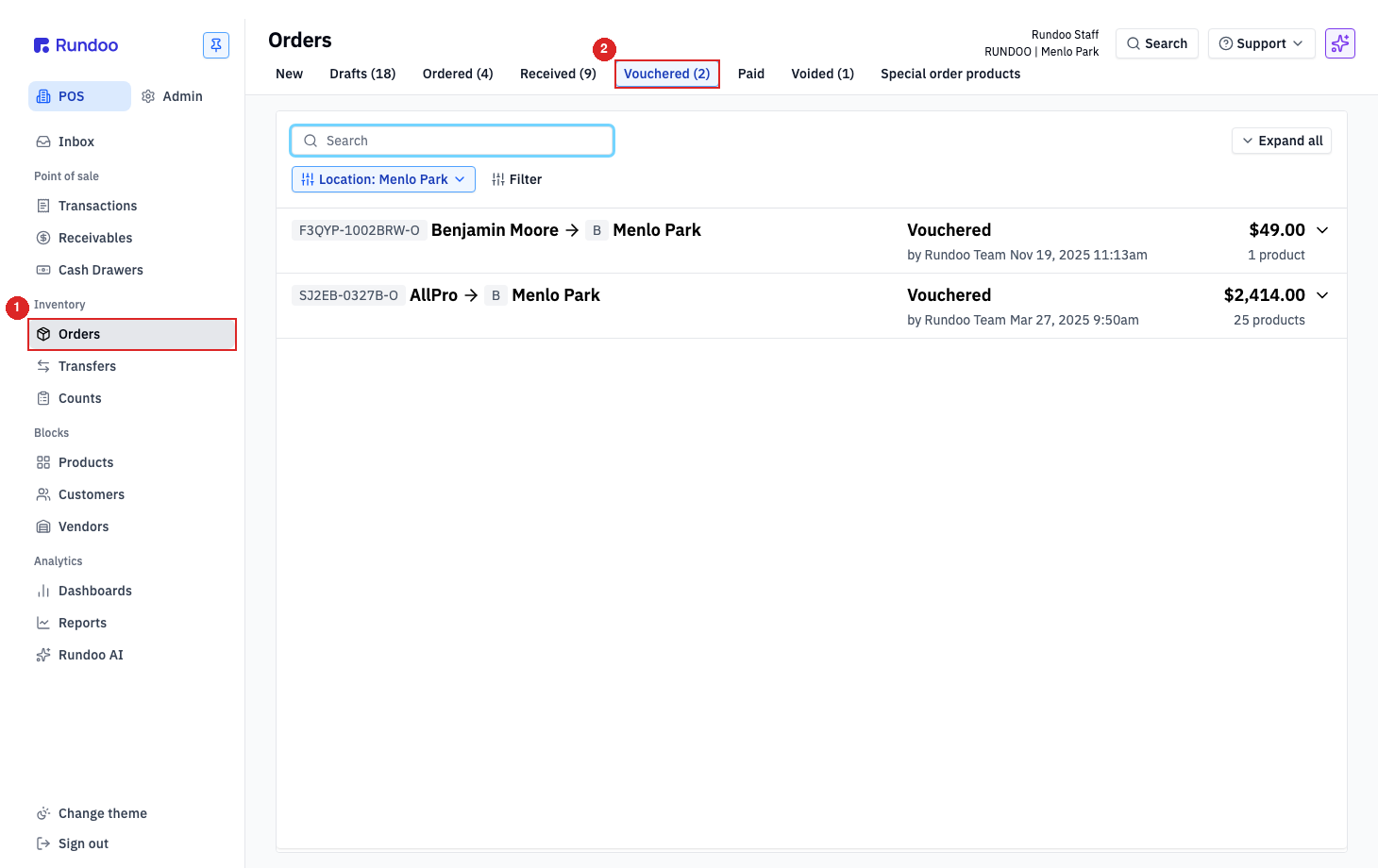Open the Filter options
The image size is (1378, 868).
coord(516,179)
